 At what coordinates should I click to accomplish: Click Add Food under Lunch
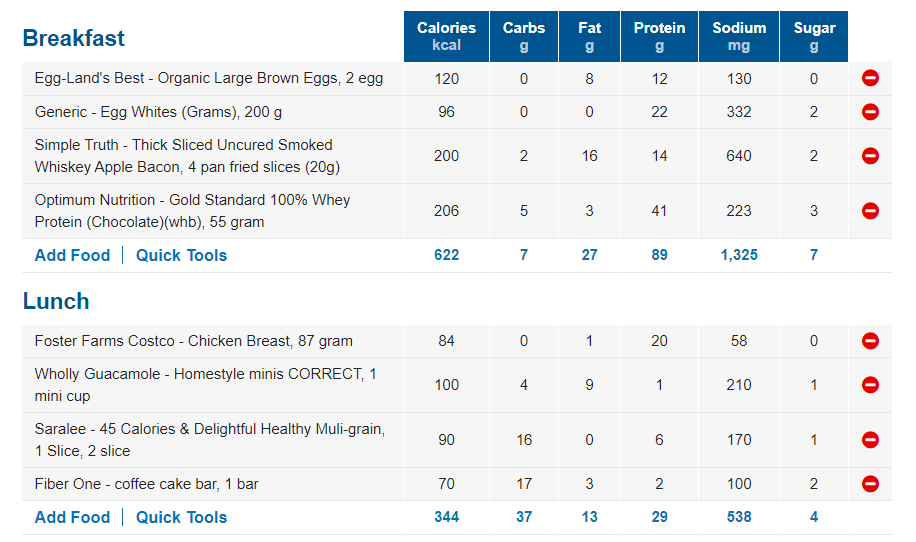pos(72,517)
